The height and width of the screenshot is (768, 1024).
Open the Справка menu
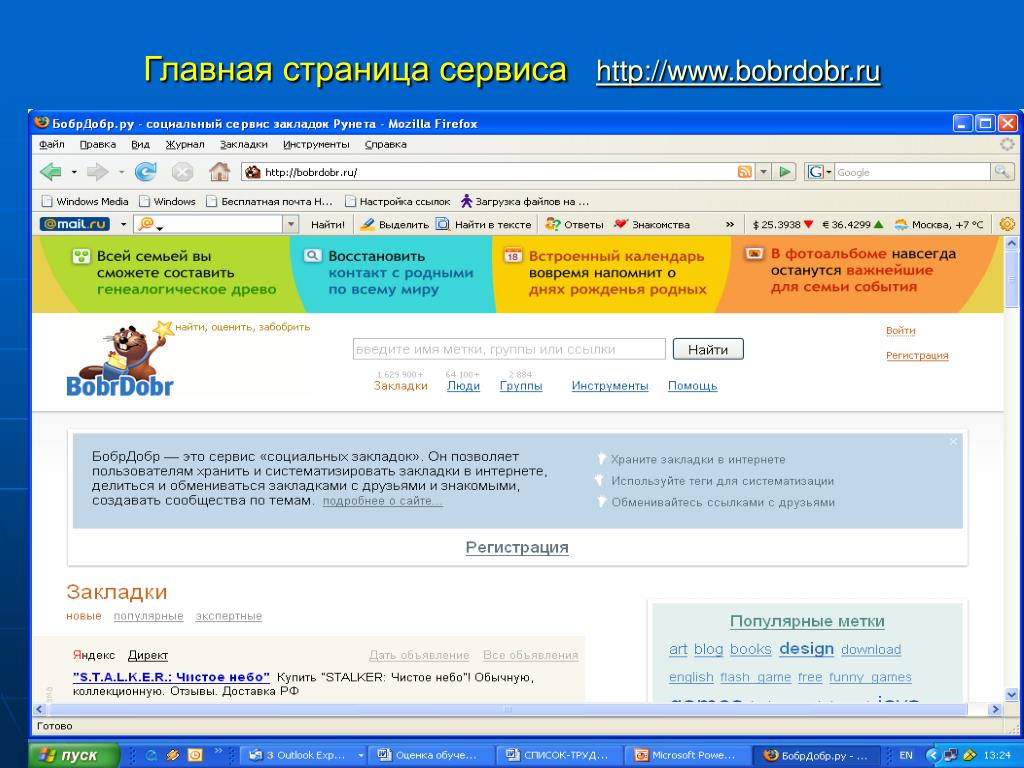(385, 144)
